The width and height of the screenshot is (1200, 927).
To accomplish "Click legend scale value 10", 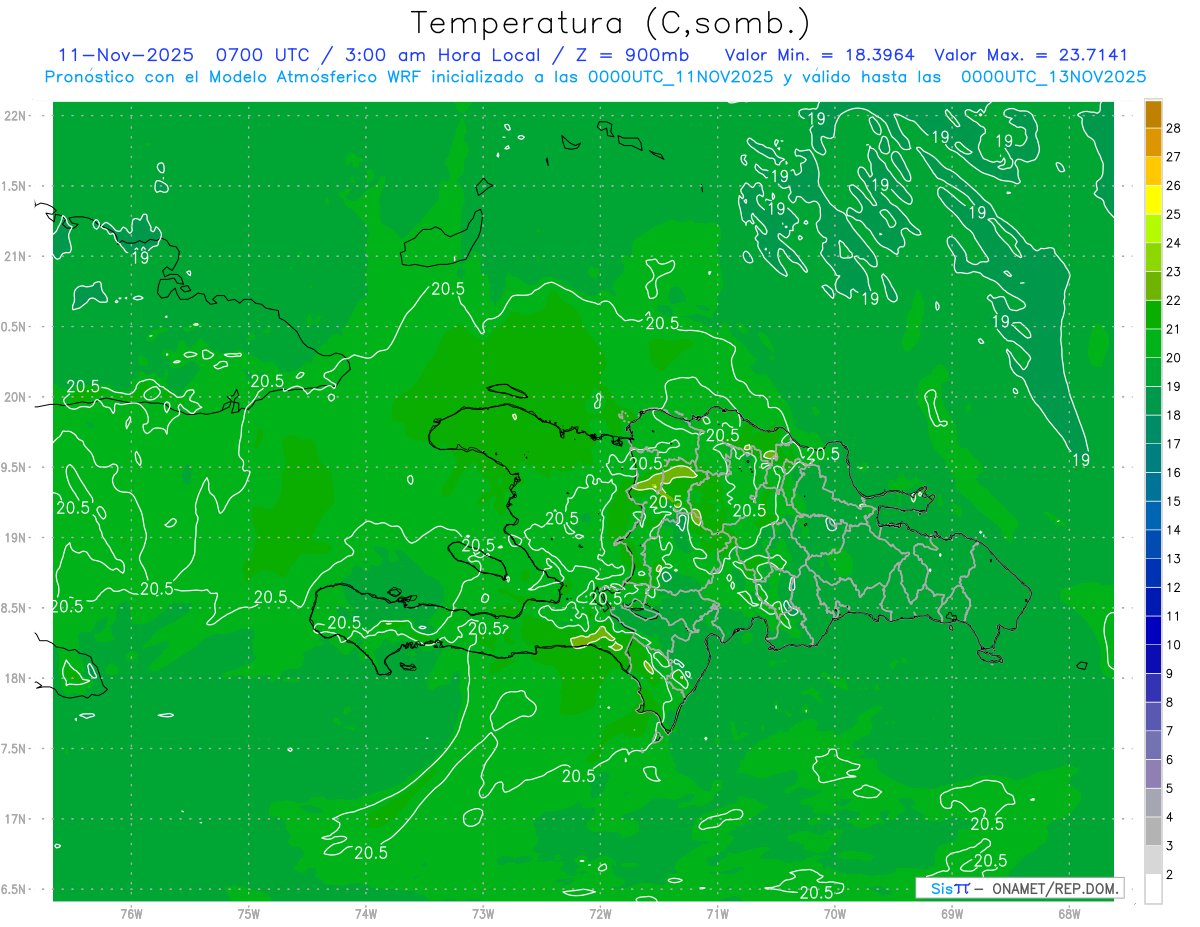I will point(1173,645).
